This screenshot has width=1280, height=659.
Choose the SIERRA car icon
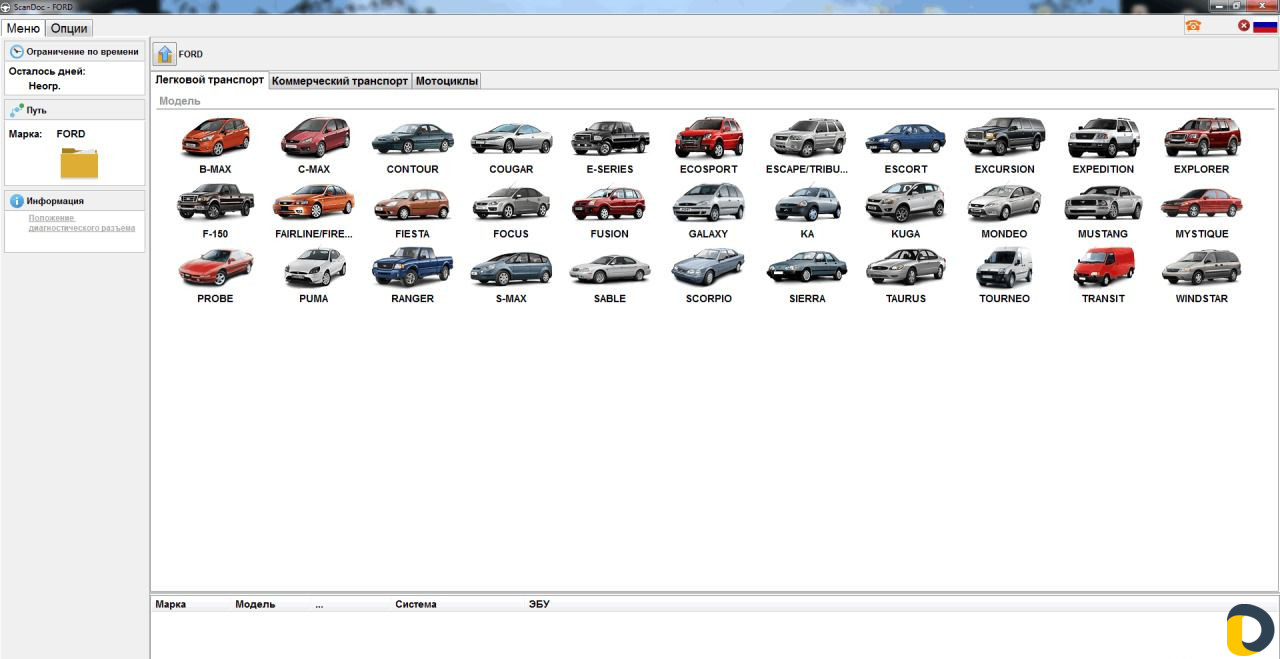pos(807,267)
